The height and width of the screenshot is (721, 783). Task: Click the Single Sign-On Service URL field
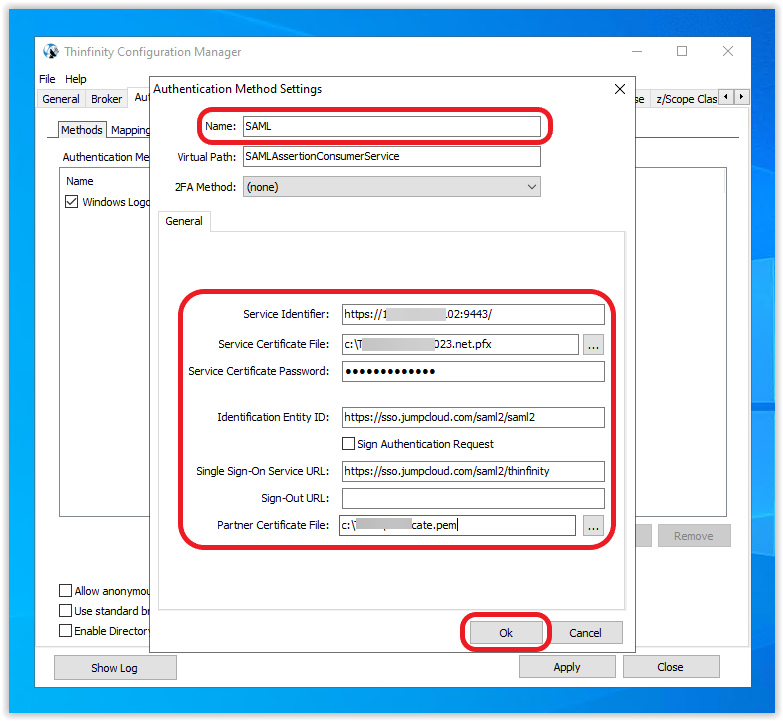coord(473,471)
